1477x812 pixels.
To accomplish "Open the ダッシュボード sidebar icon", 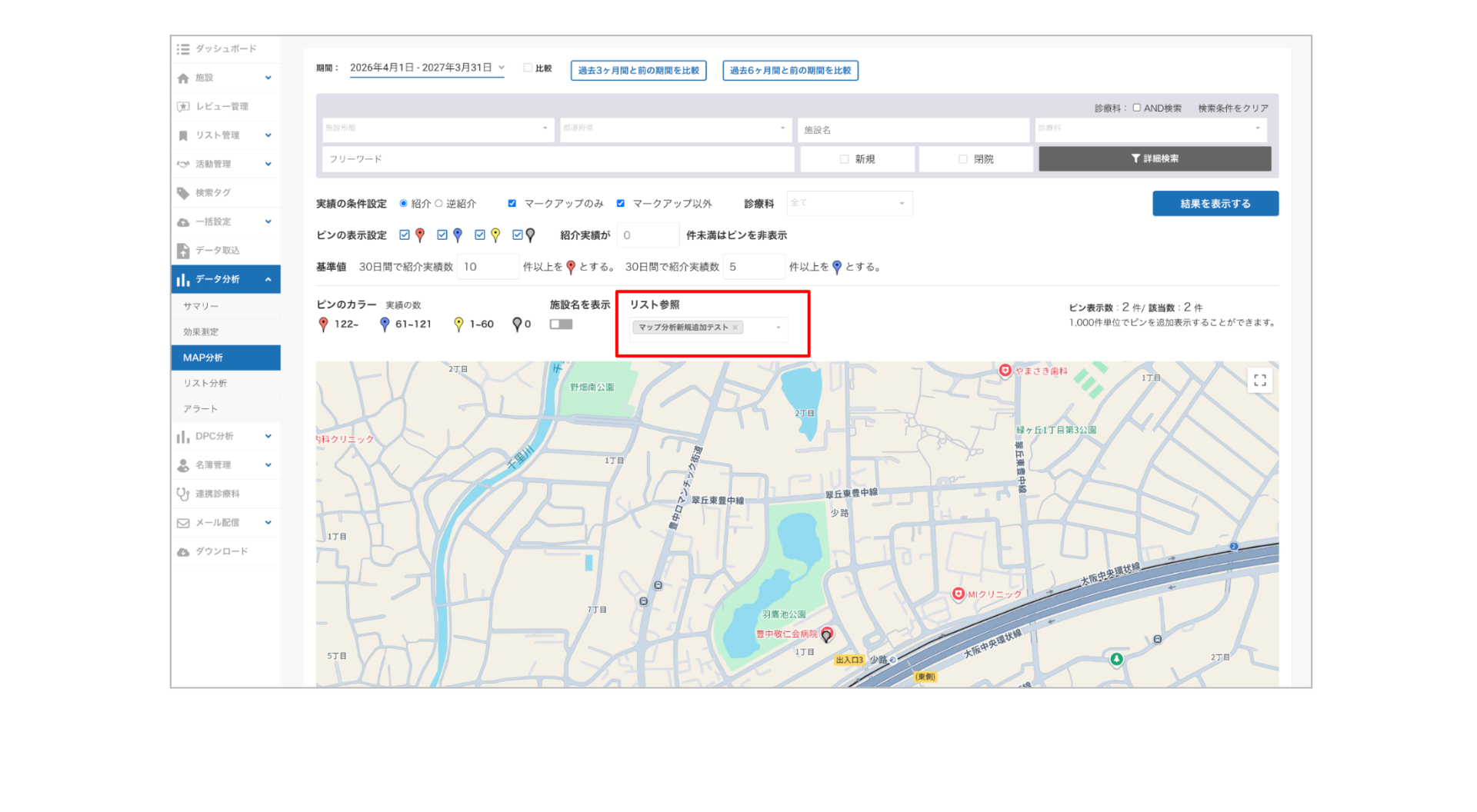I will click(182, 49).
